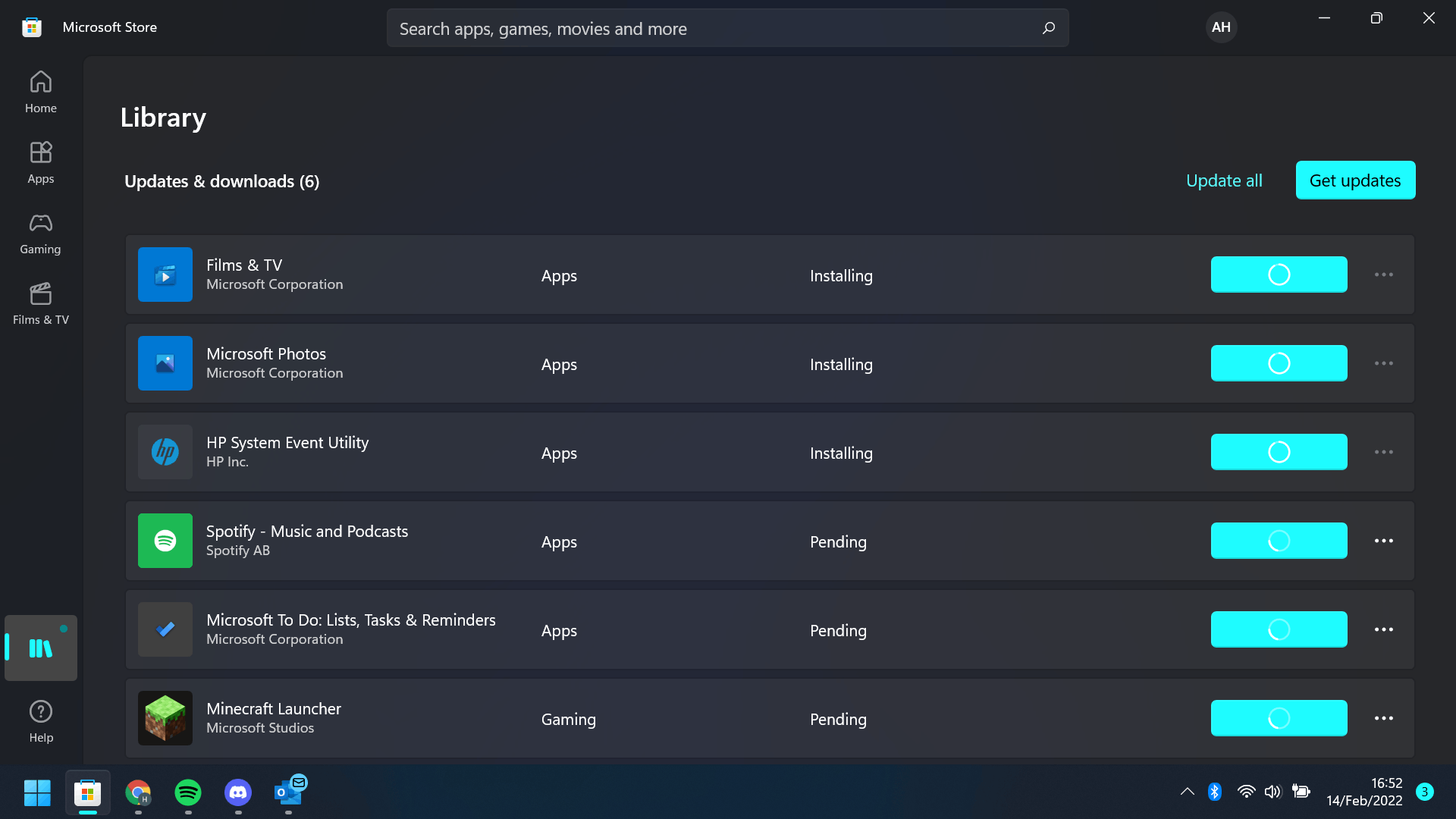The height and width of the screenshot is (819, 1456).
Task: Open the AH account profile
Action: click(1221, 27)
